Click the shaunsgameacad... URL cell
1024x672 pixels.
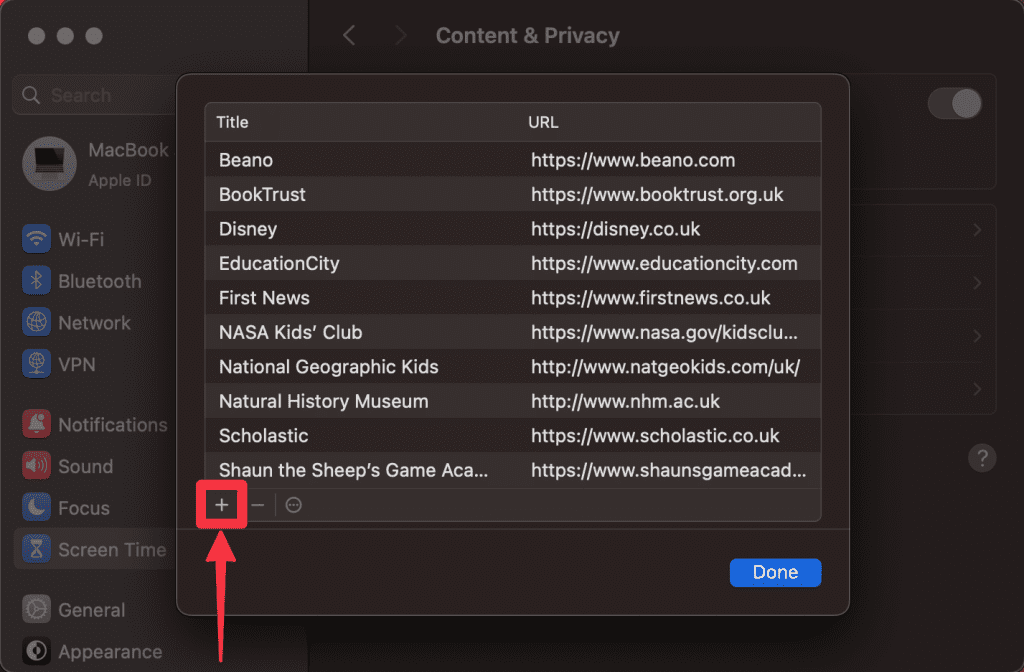669,470
